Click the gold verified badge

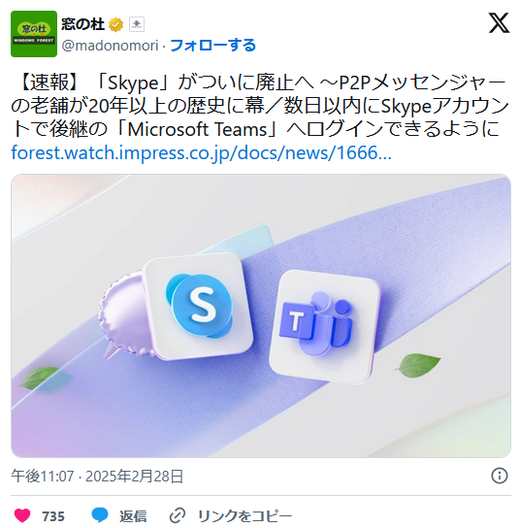pyautogui.click(x=116, y=24)
